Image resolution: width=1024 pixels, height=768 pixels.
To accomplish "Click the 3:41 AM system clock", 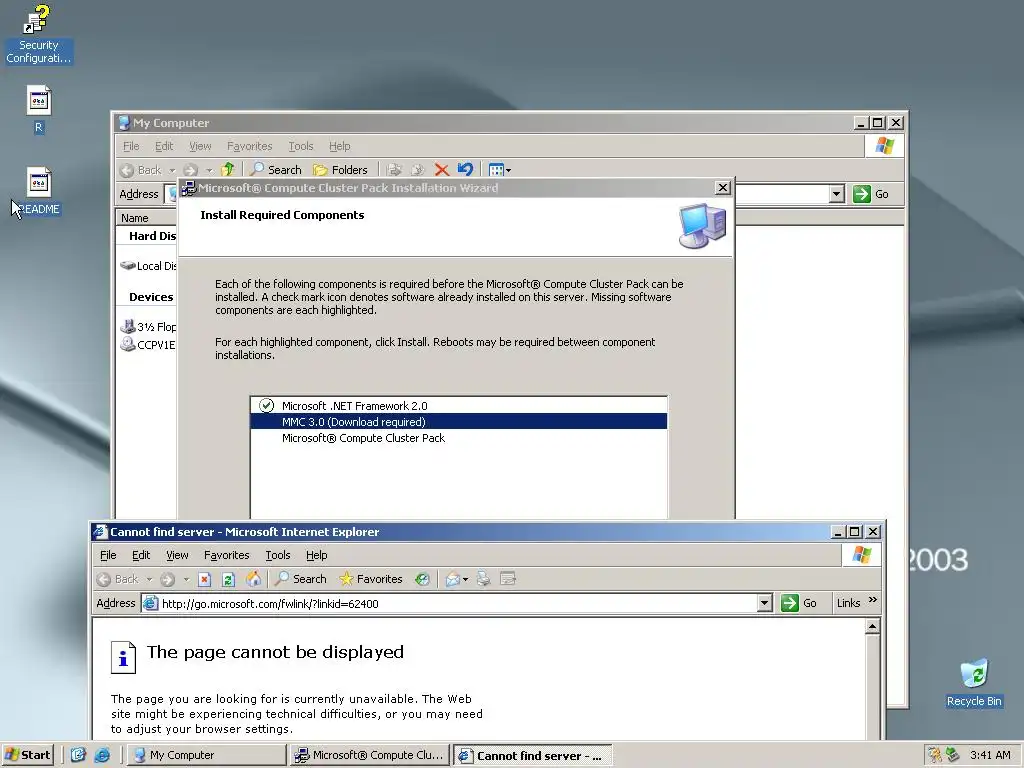I will tap(990, 755).
